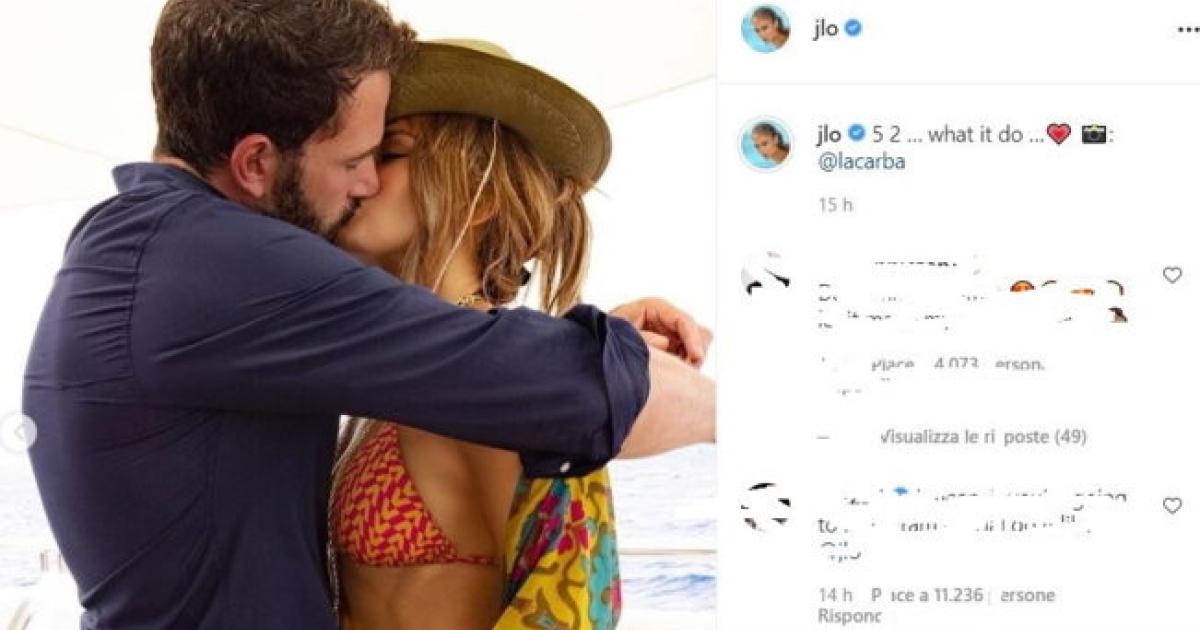This screenshot has height=630, width=1200.
Task: Click the jlo avatar in post header
Action: point(767,28)
